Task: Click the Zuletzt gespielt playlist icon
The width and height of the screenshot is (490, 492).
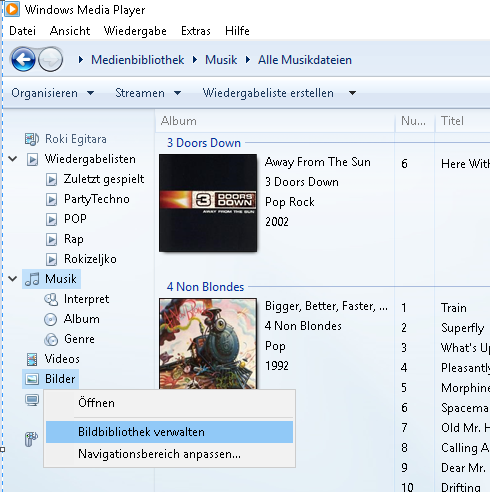Action: coord(51,180)
